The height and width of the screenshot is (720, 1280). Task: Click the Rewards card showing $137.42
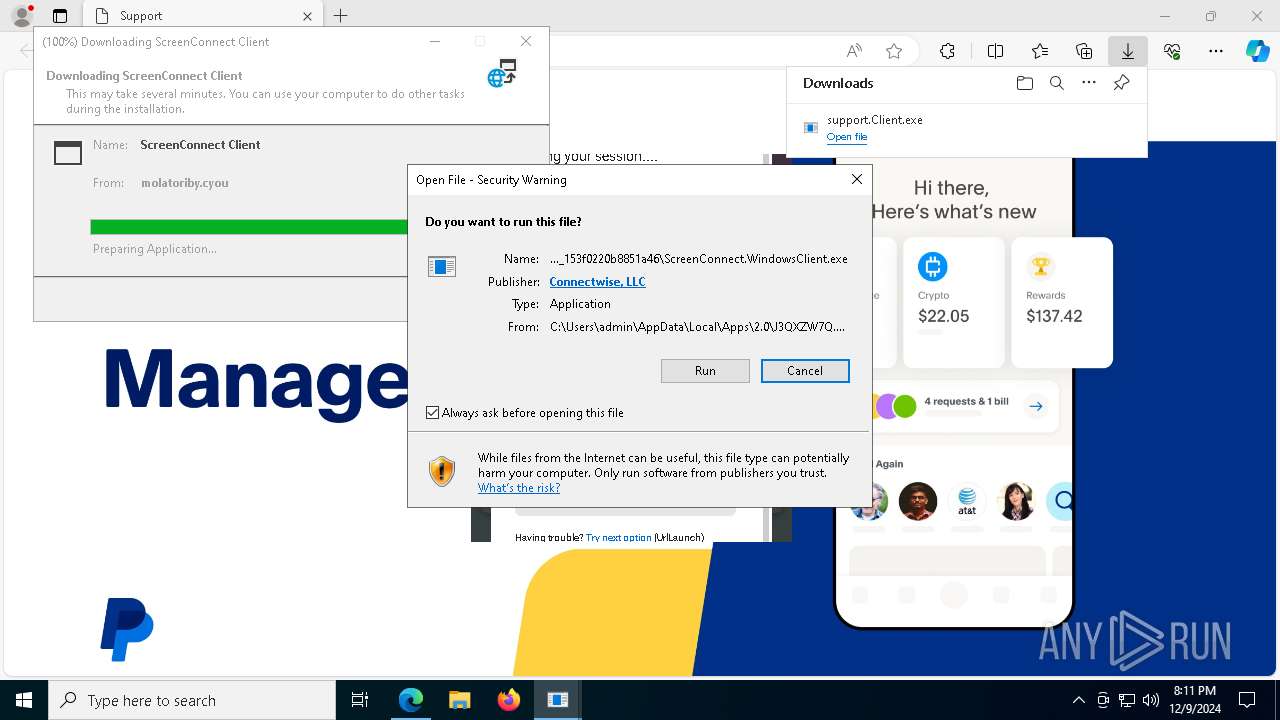[x=1061, y=302]
